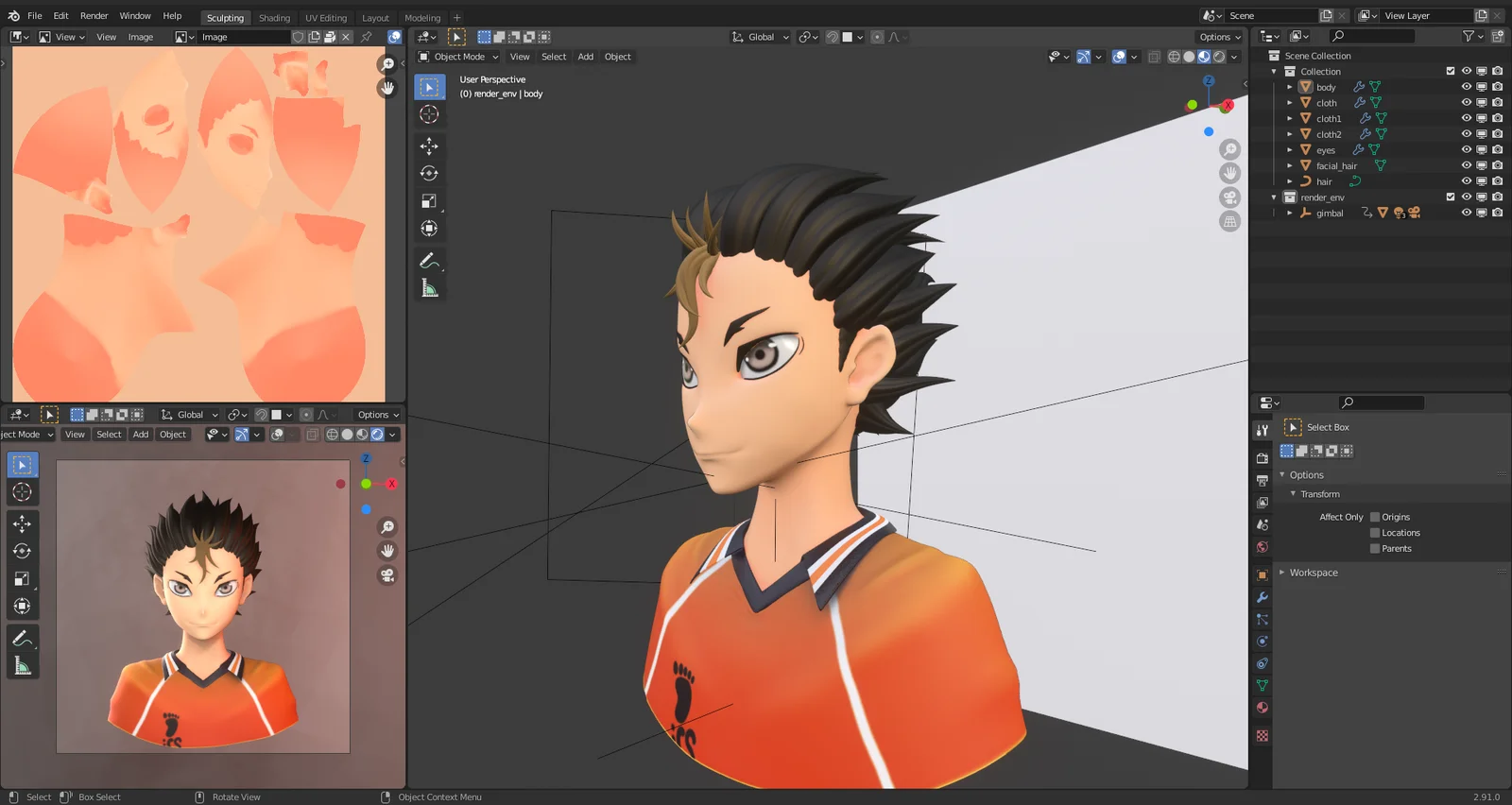Open the Options dropdown in main viewport header

[1220, 37]
